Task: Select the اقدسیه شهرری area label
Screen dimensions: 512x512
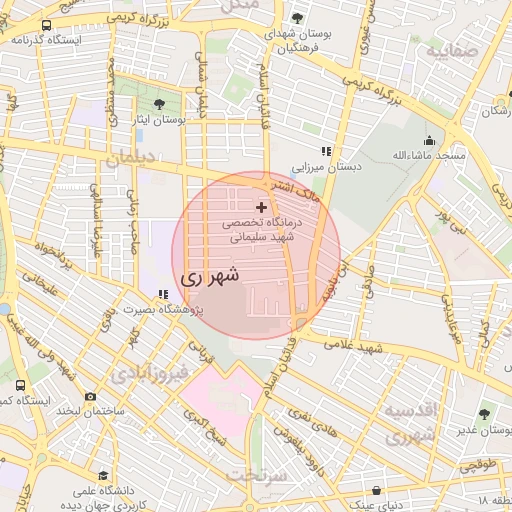Action: (410, 423)
